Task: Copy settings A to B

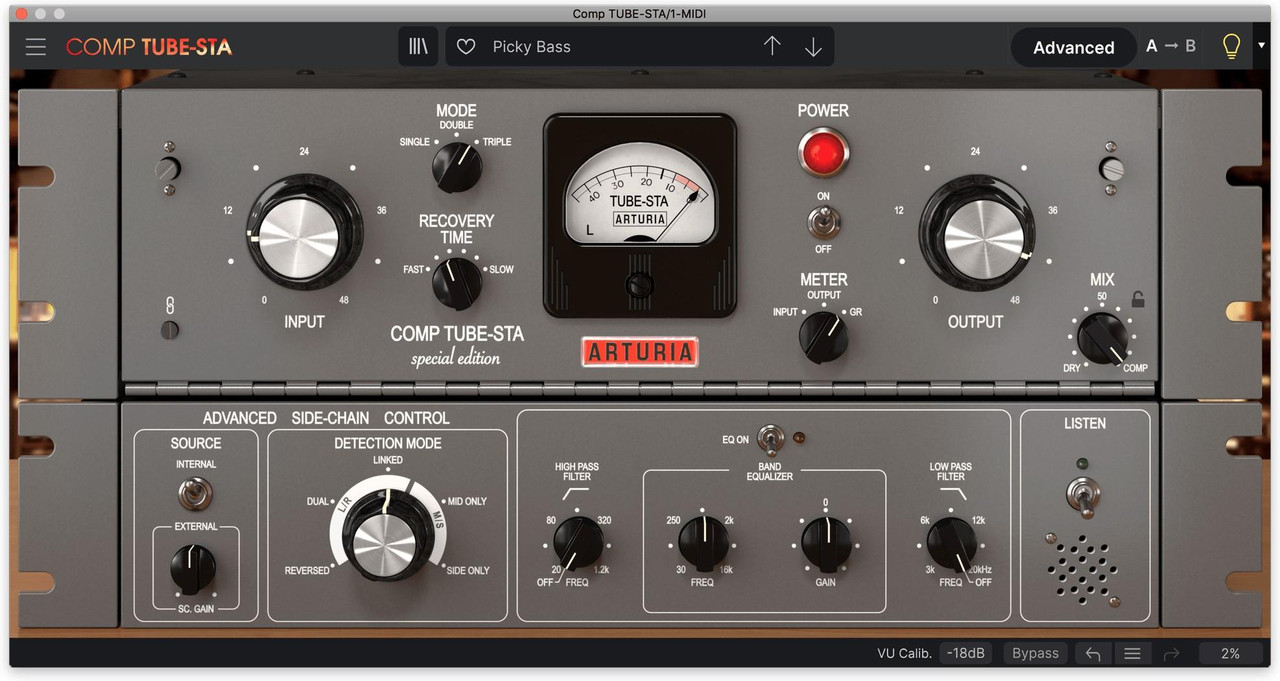Action: point(1171,46)
